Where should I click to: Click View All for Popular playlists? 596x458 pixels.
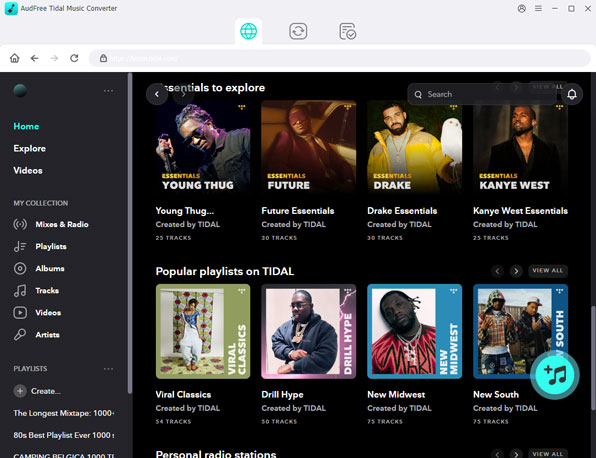548,271
